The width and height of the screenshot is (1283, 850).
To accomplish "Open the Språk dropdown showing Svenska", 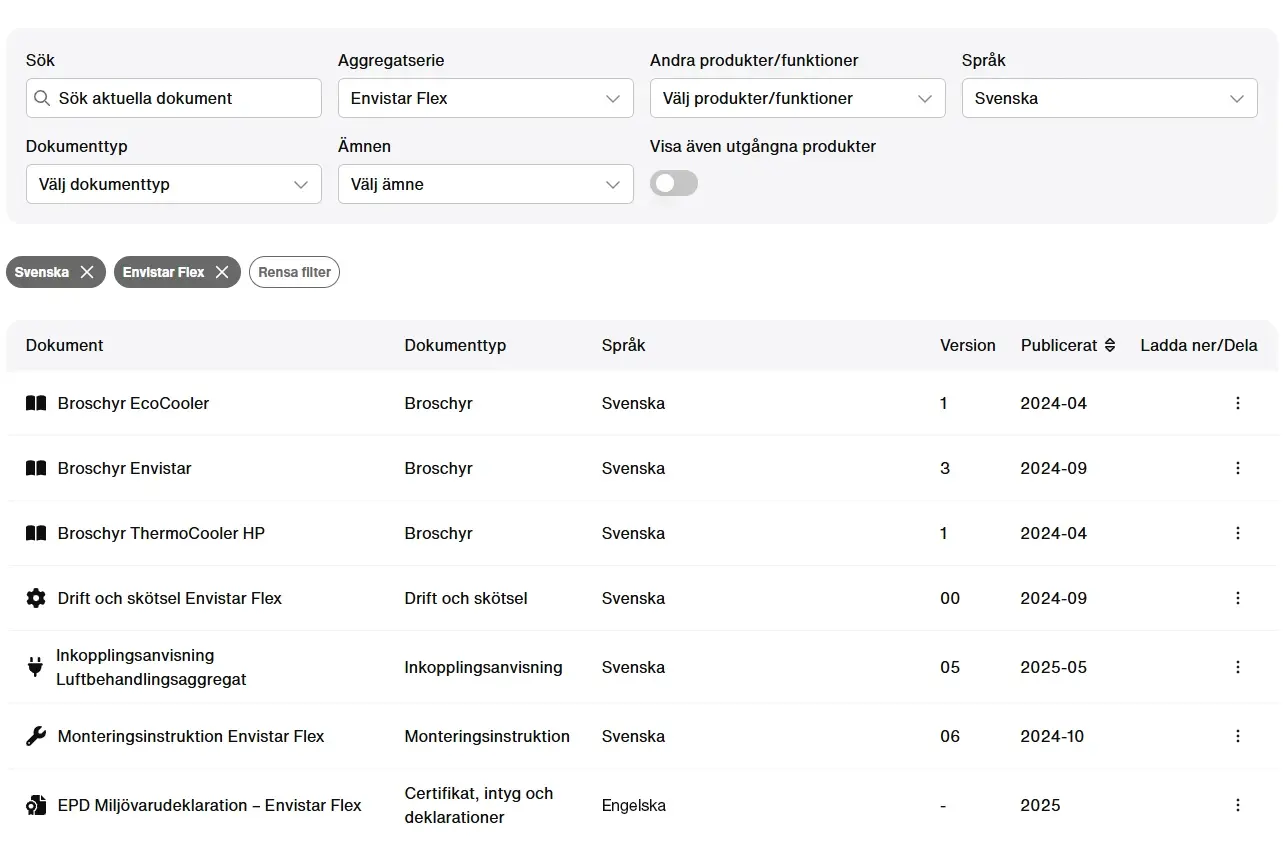I will pyautogui.click(x=1109, y=98).
